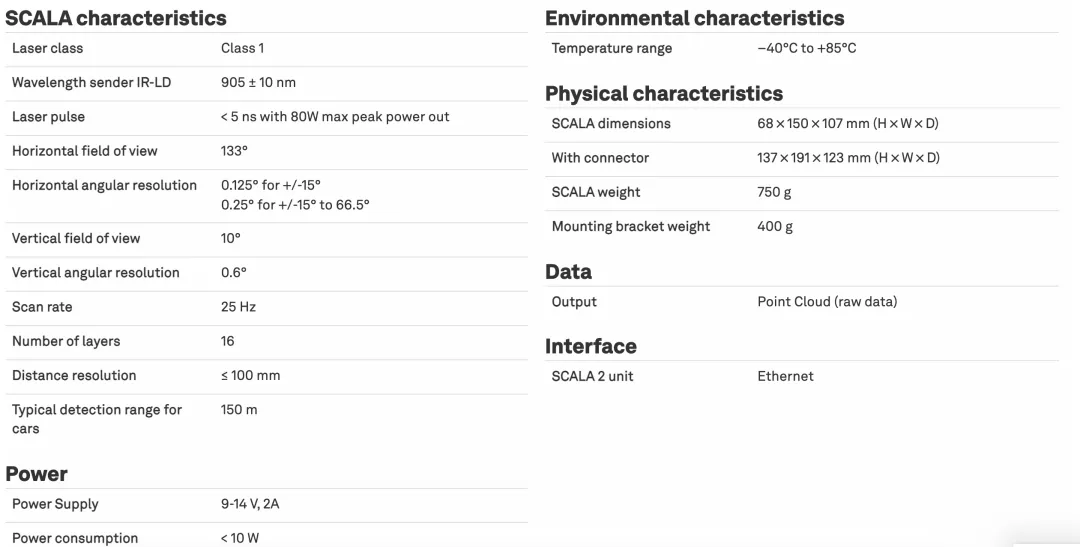1080x547 pixels.
Task: Select the 0.125° horizontal angular resolution text
Action: [x=271, y=185]
